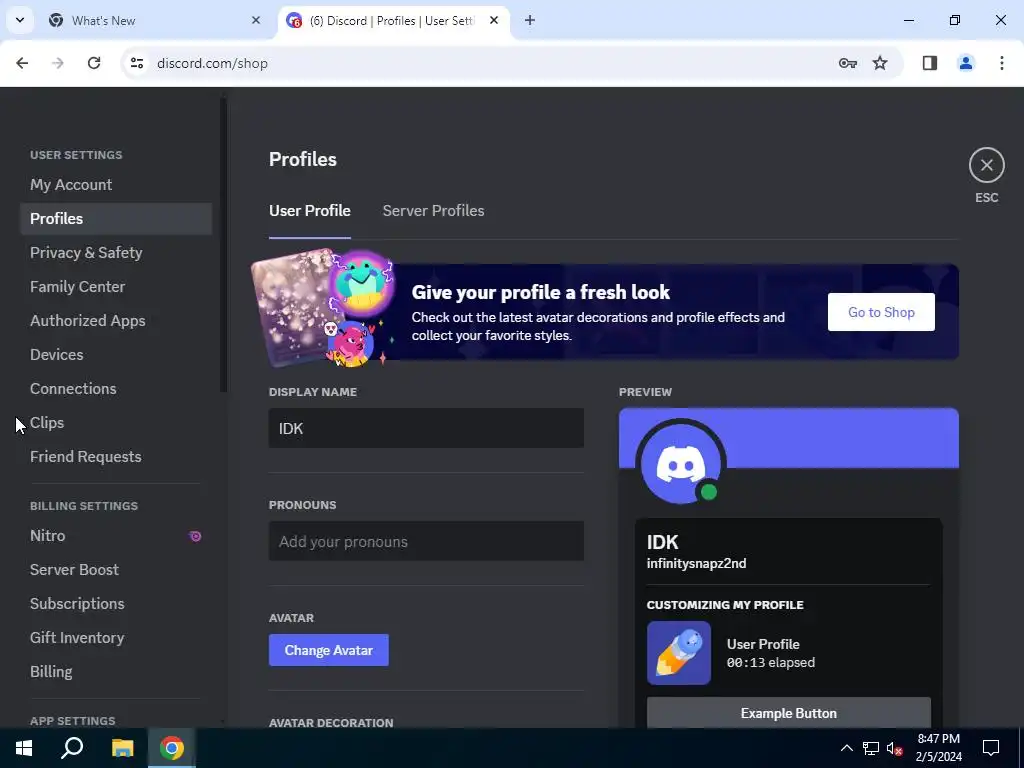This screenshot has height=768, width=1024.
Task: Open Billing settings
Action: coord(116,671)
